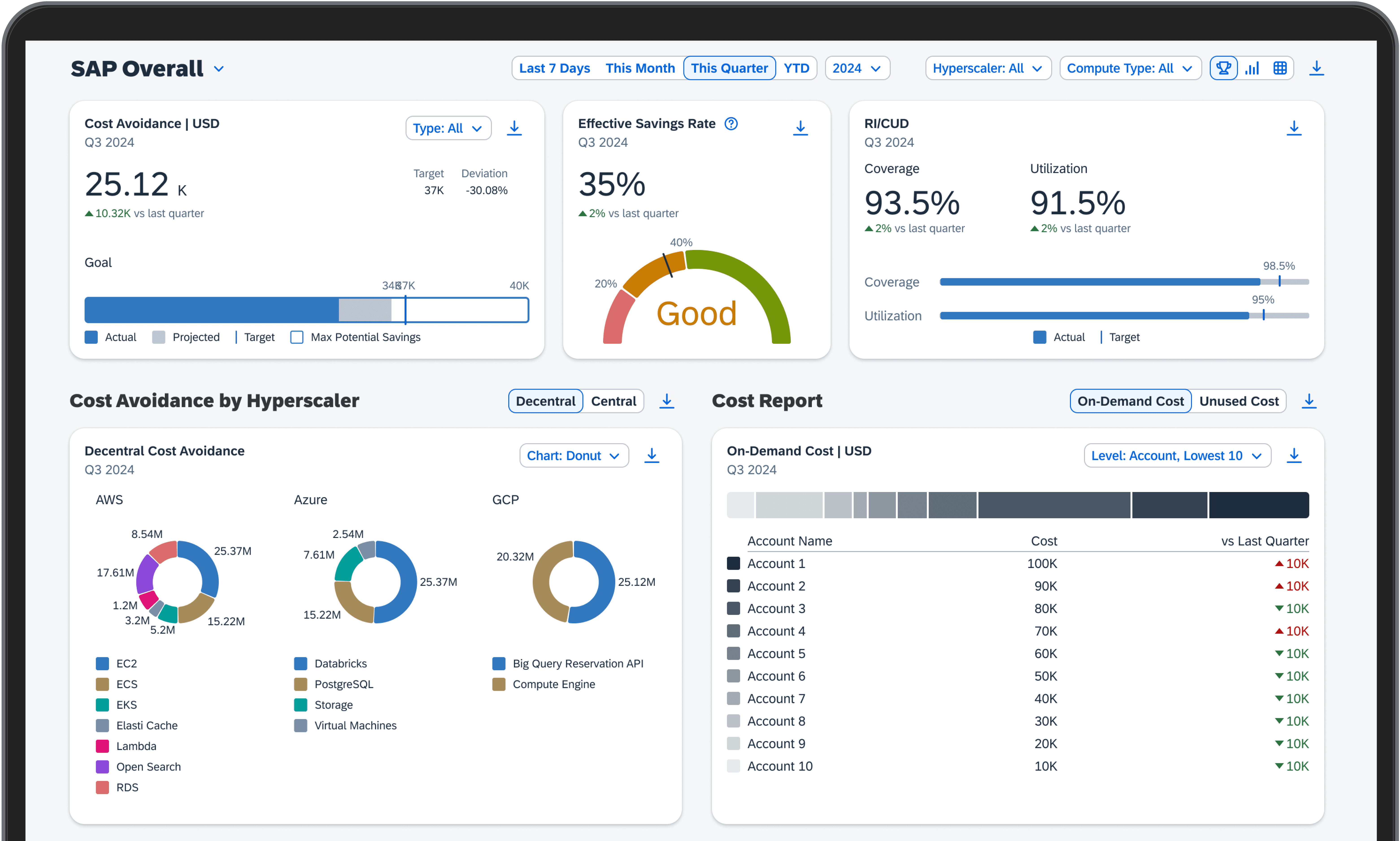Open Effective Savings Rate help icon
Viewport: 1400px width, 841px height.
click(731, 124)
